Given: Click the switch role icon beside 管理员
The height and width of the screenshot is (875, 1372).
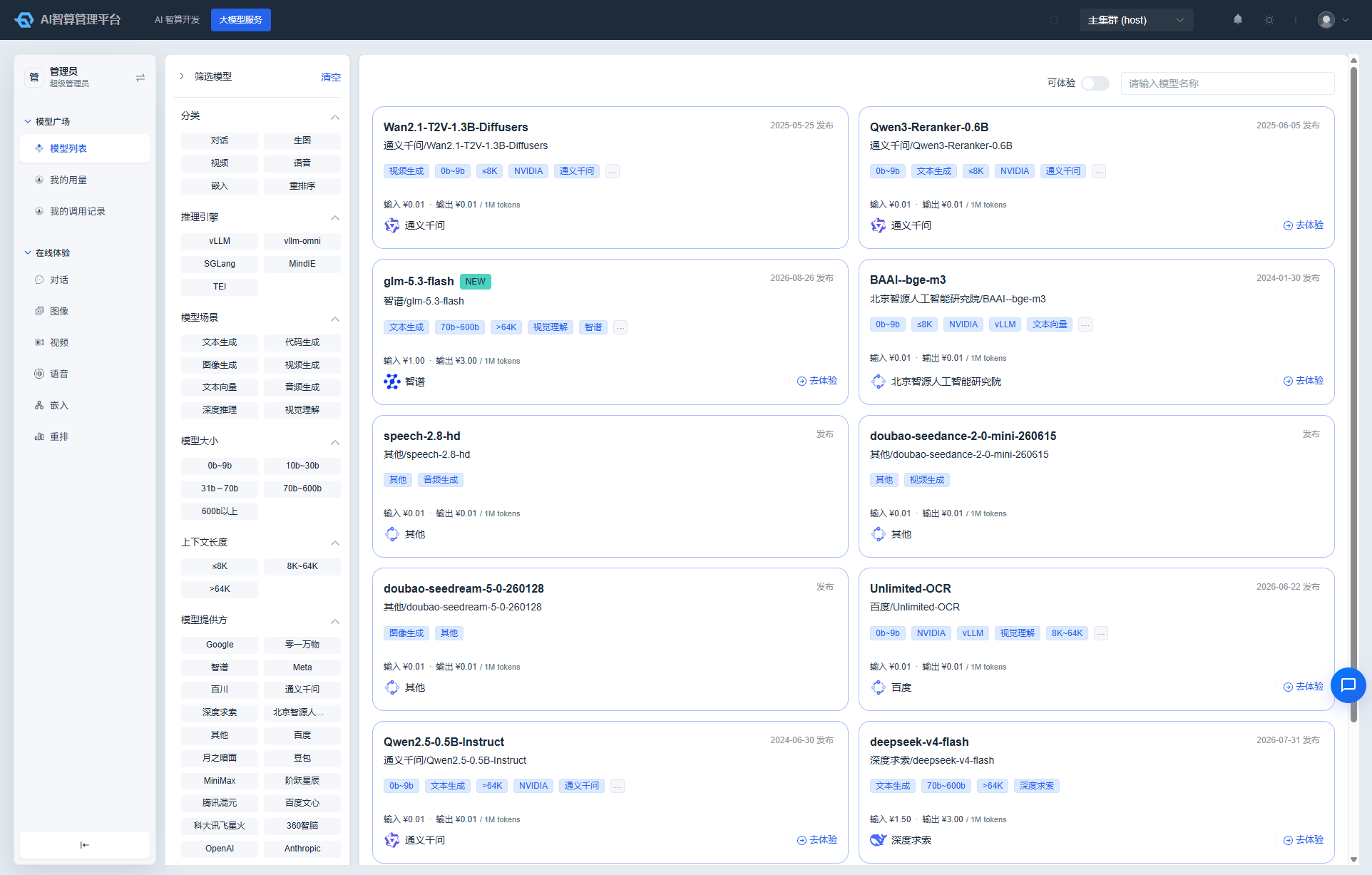Looking at the screenshot, I should click(140, 77).
